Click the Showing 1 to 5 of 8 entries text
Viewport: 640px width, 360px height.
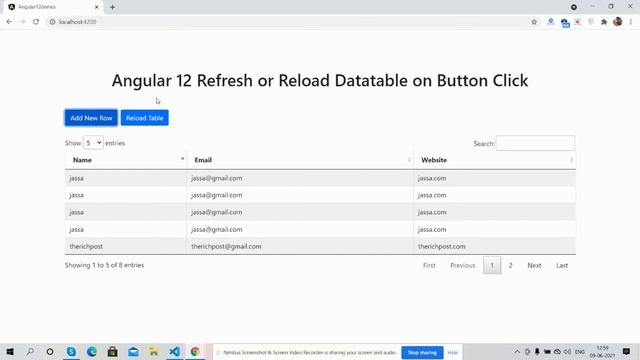pos(104,265)
